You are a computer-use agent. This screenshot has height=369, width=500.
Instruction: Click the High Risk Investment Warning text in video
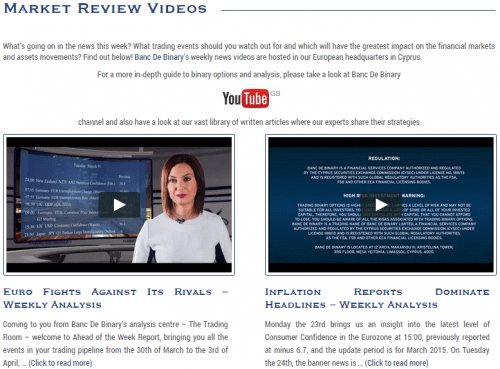tap(384, 195)
